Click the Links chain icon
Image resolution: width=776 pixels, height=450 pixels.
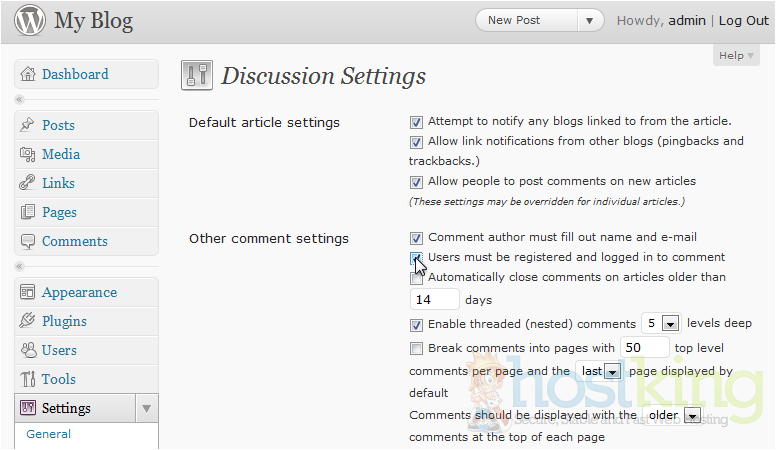point(28,183)
